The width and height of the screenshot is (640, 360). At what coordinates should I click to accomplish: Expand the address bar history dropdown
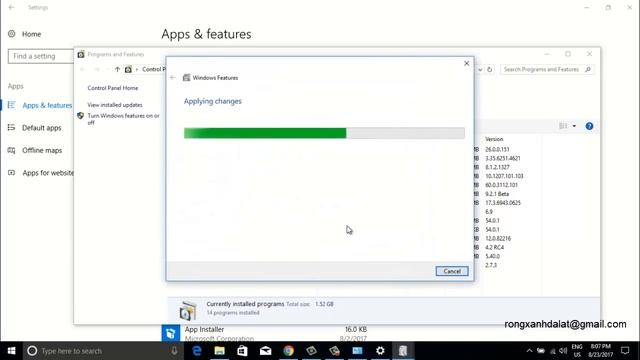point(480,69)
